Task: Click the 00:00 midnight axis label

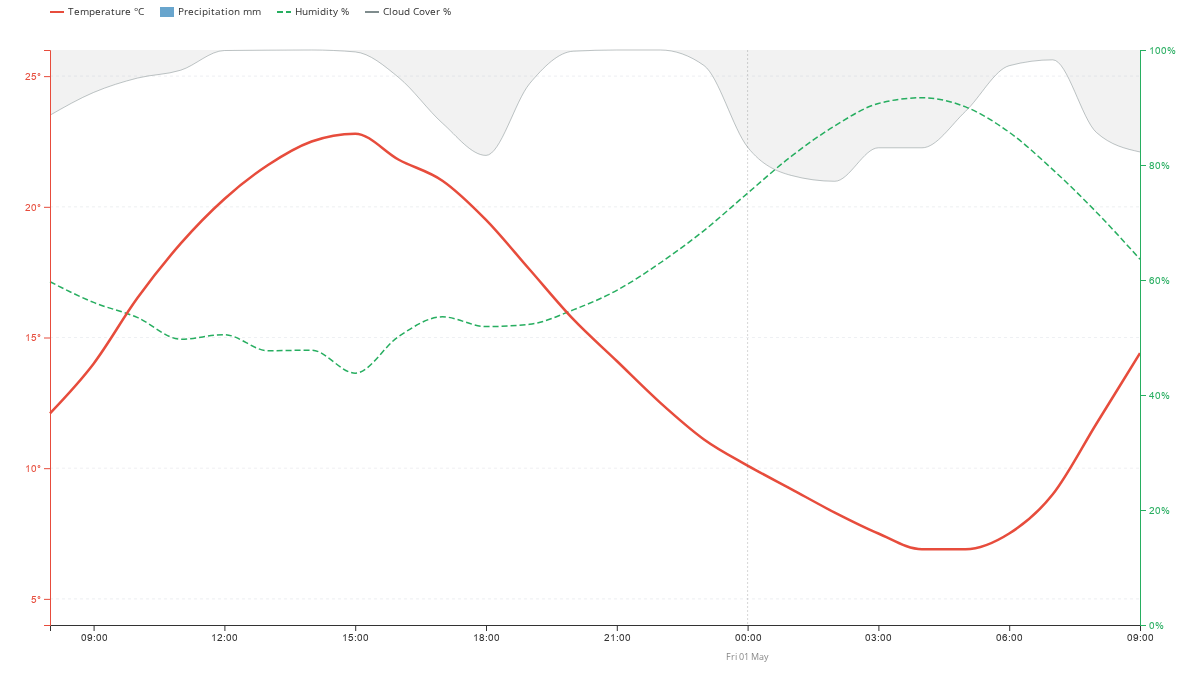Action: pos(748,637)
